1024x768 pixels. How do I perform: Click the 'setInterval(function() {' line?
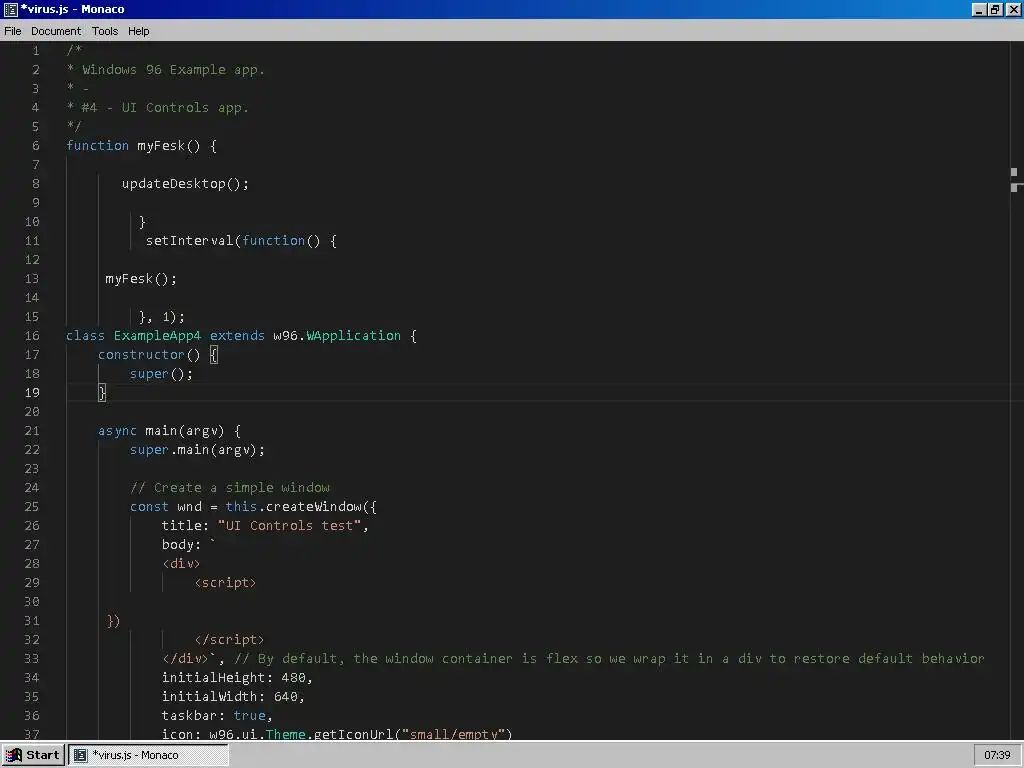[241, 240]
